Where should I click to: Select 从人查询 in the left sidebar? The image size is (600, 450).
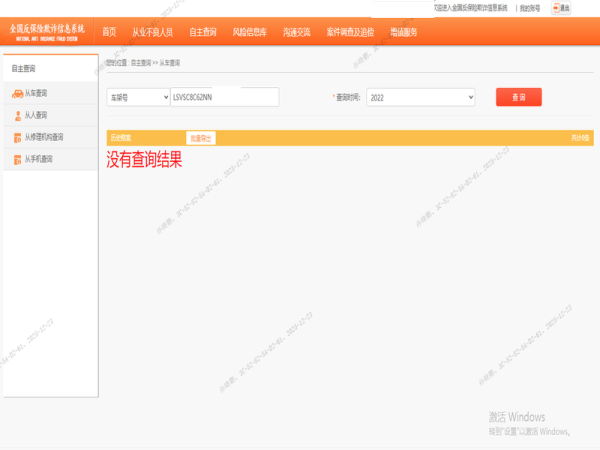point(38,115)
